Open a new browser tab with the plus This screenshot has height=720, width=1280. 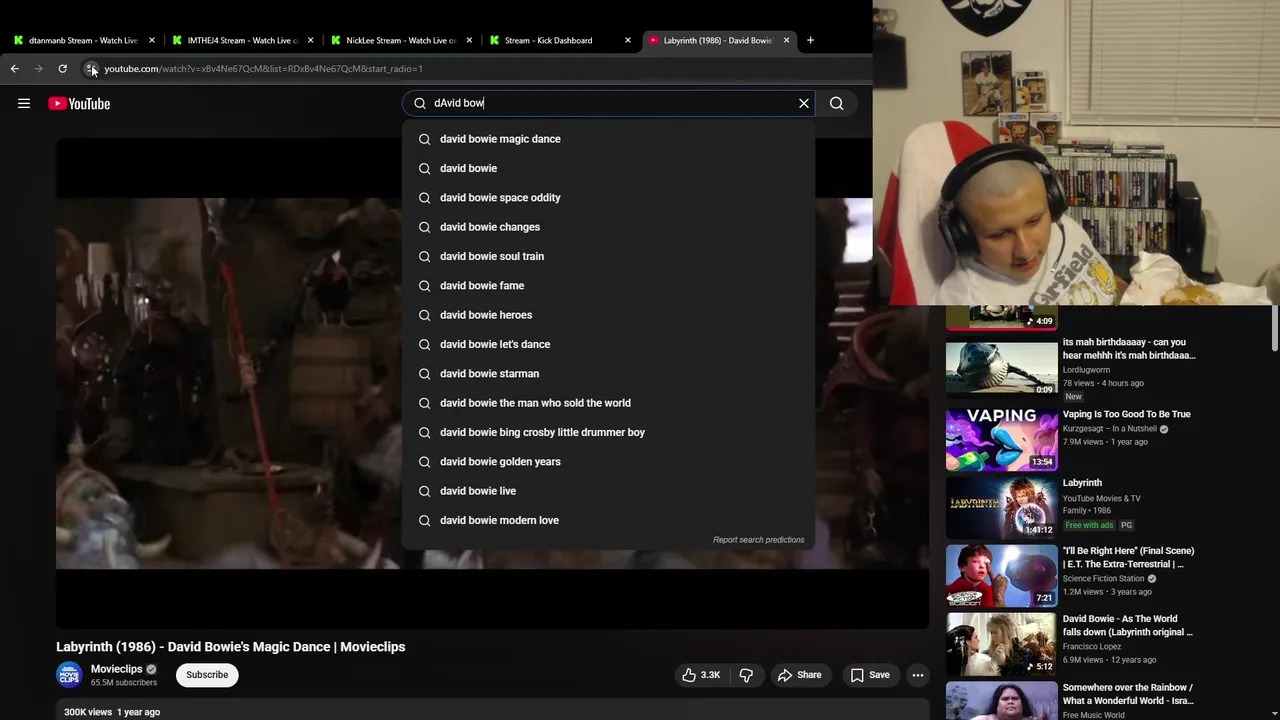tap(810, 40)
